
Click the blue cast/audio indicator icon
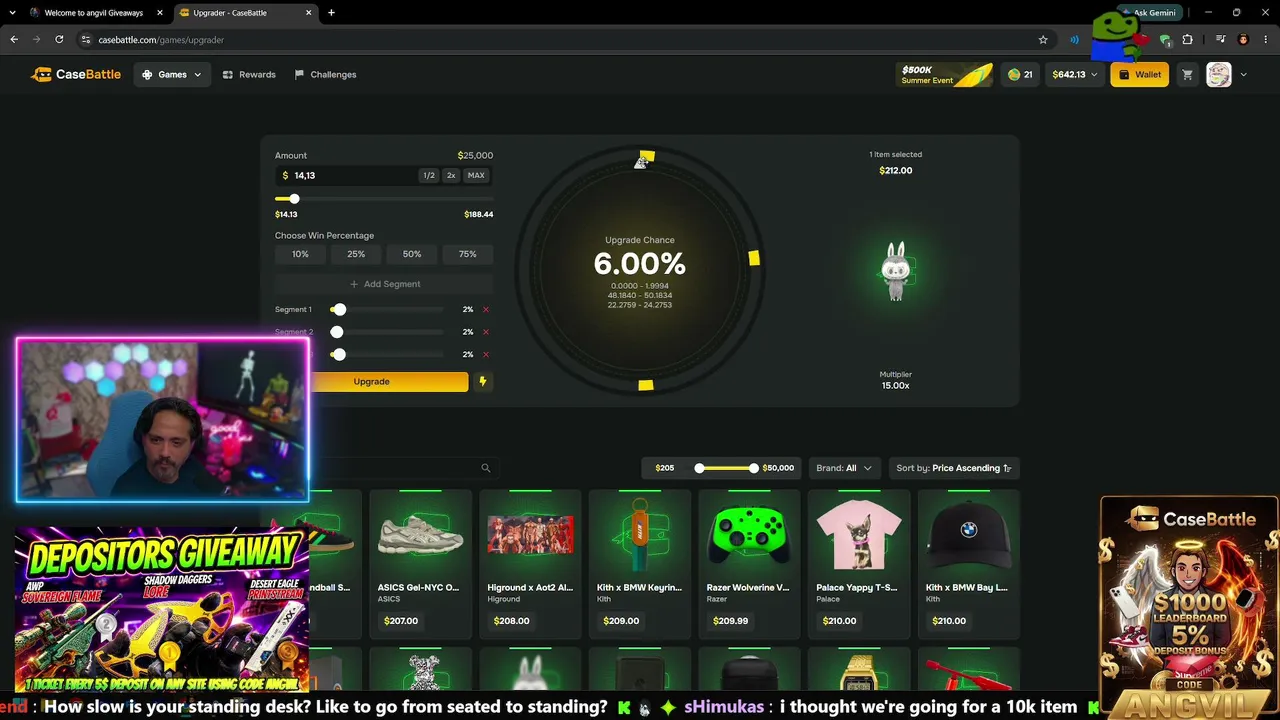pyautogui.click(x=1074, y=40)
